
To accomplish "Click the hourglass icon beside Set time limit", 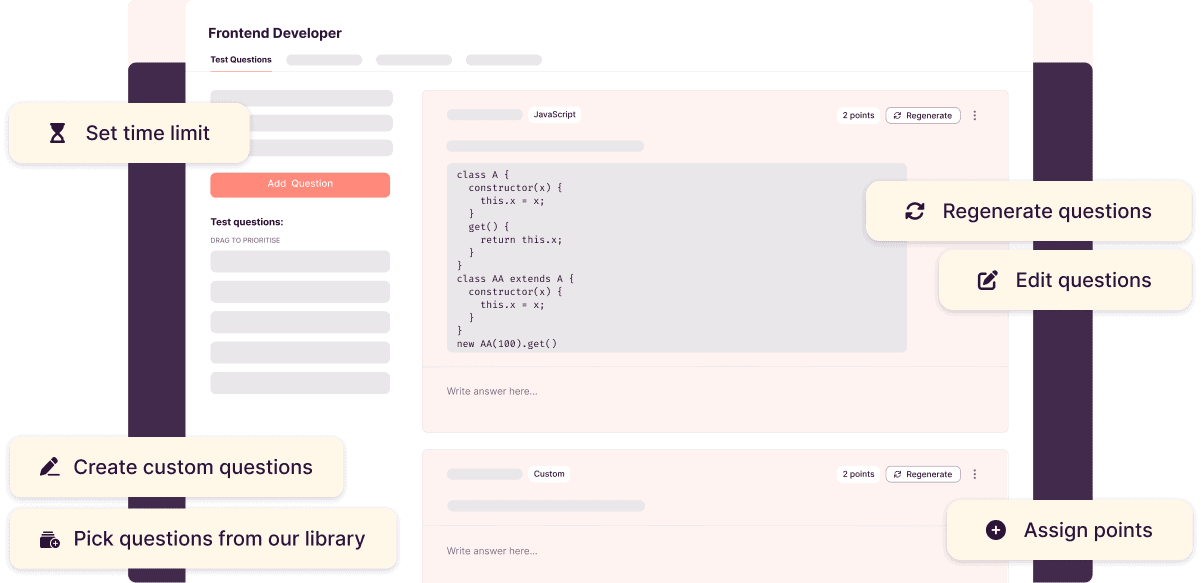I will [57, 132].
